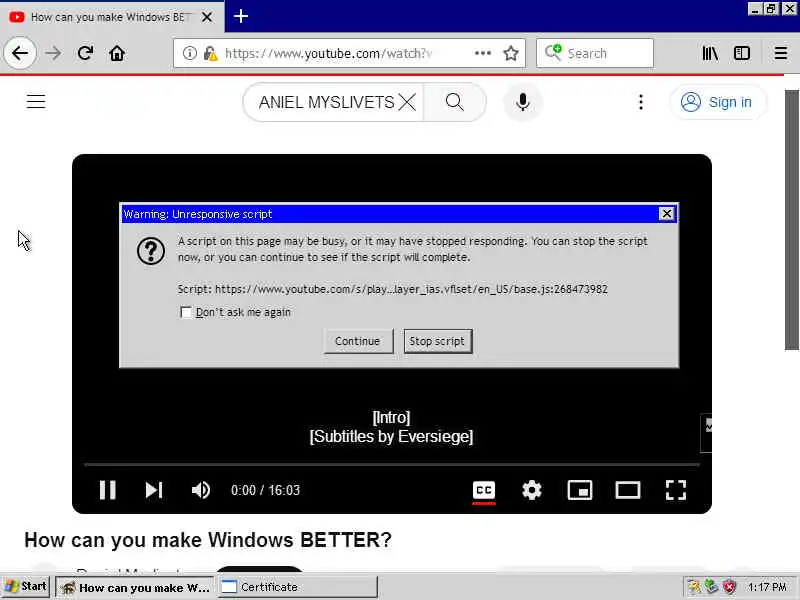The width and height of the screenshot is (800, 600).
Task: Clear the YouTube search text
Action: (407, 102)
